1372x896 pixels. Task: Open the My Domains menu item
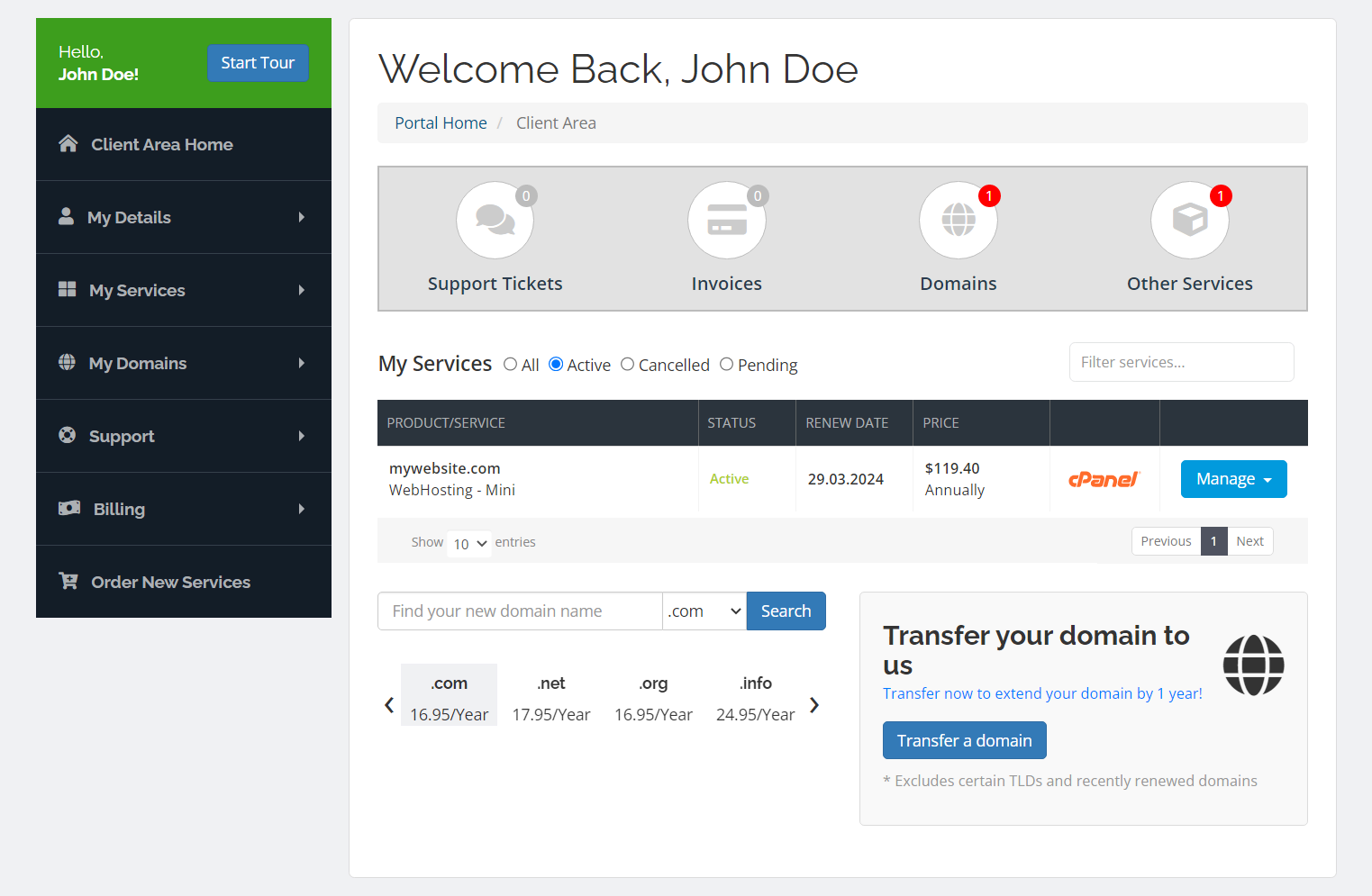pos(184,363)
